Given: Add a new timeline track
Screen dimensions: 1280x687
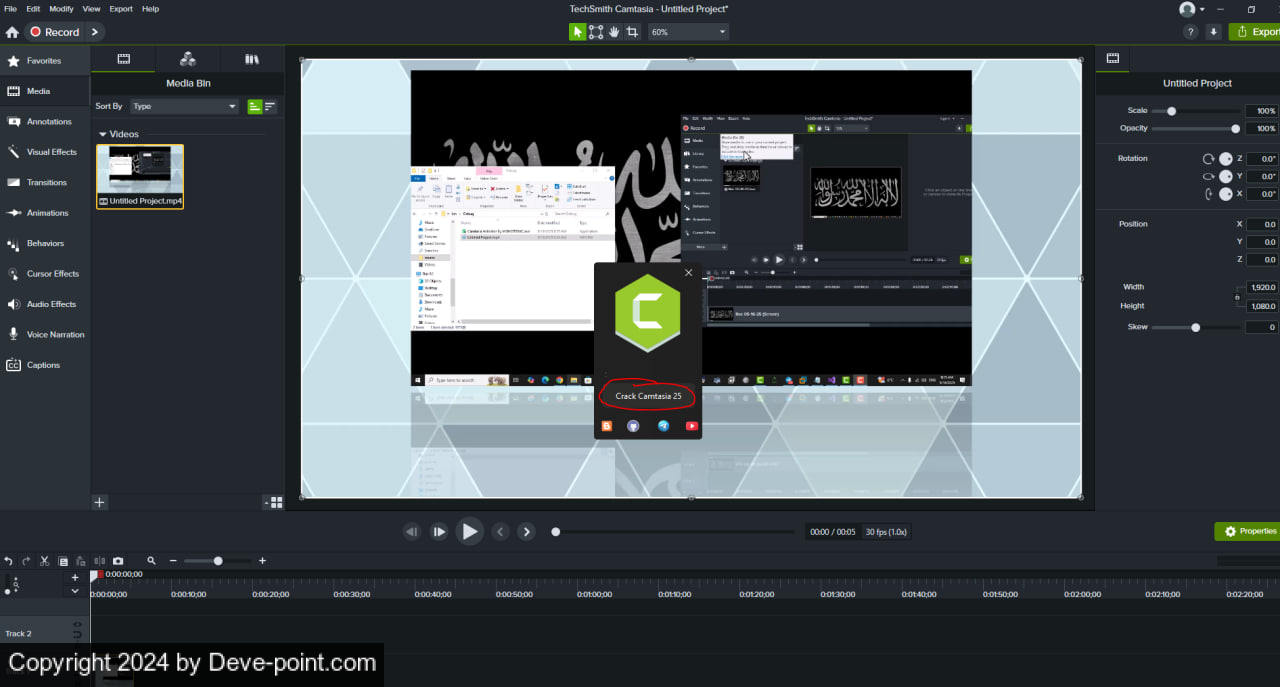Looking at the screenshot, I should point(75,577).
